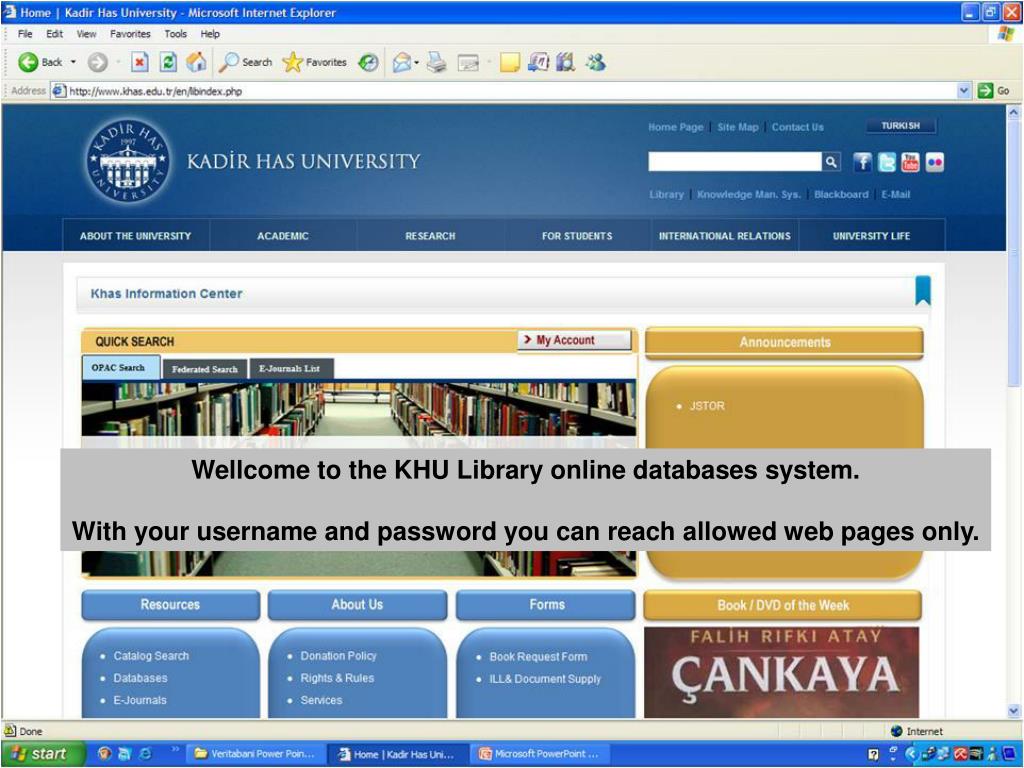The image size is (1024, 768).
Task: Go to browser Home page
Action: [196, 62]
